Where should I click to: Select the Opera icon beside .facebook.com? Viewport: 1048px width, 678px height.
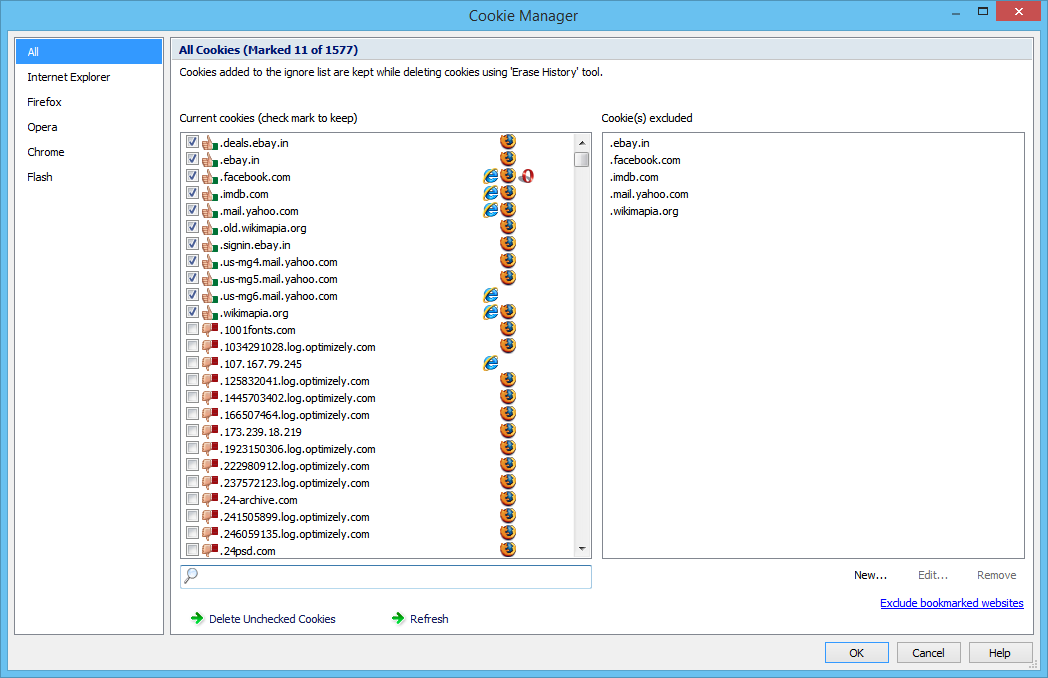tap(525, 175)
